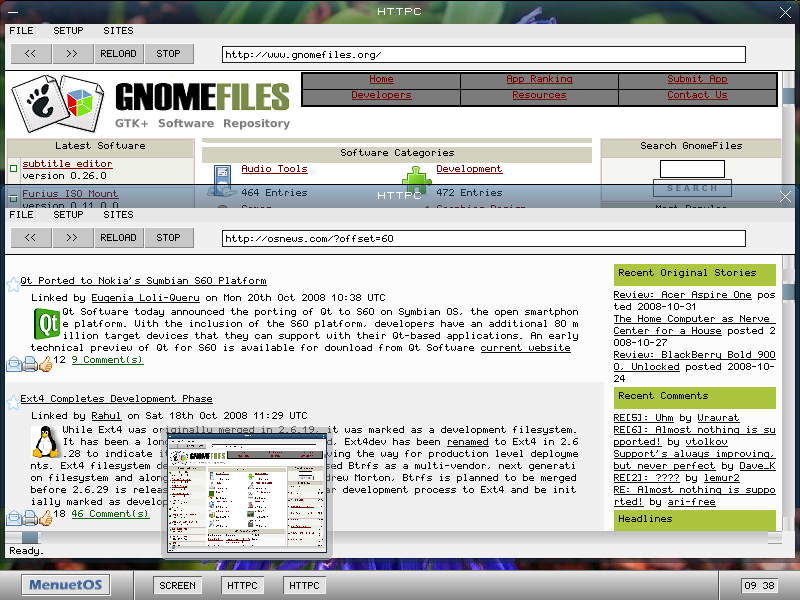Open the ari-free user link
Viewport: 800px width, 600px height.
click(691, 502)
